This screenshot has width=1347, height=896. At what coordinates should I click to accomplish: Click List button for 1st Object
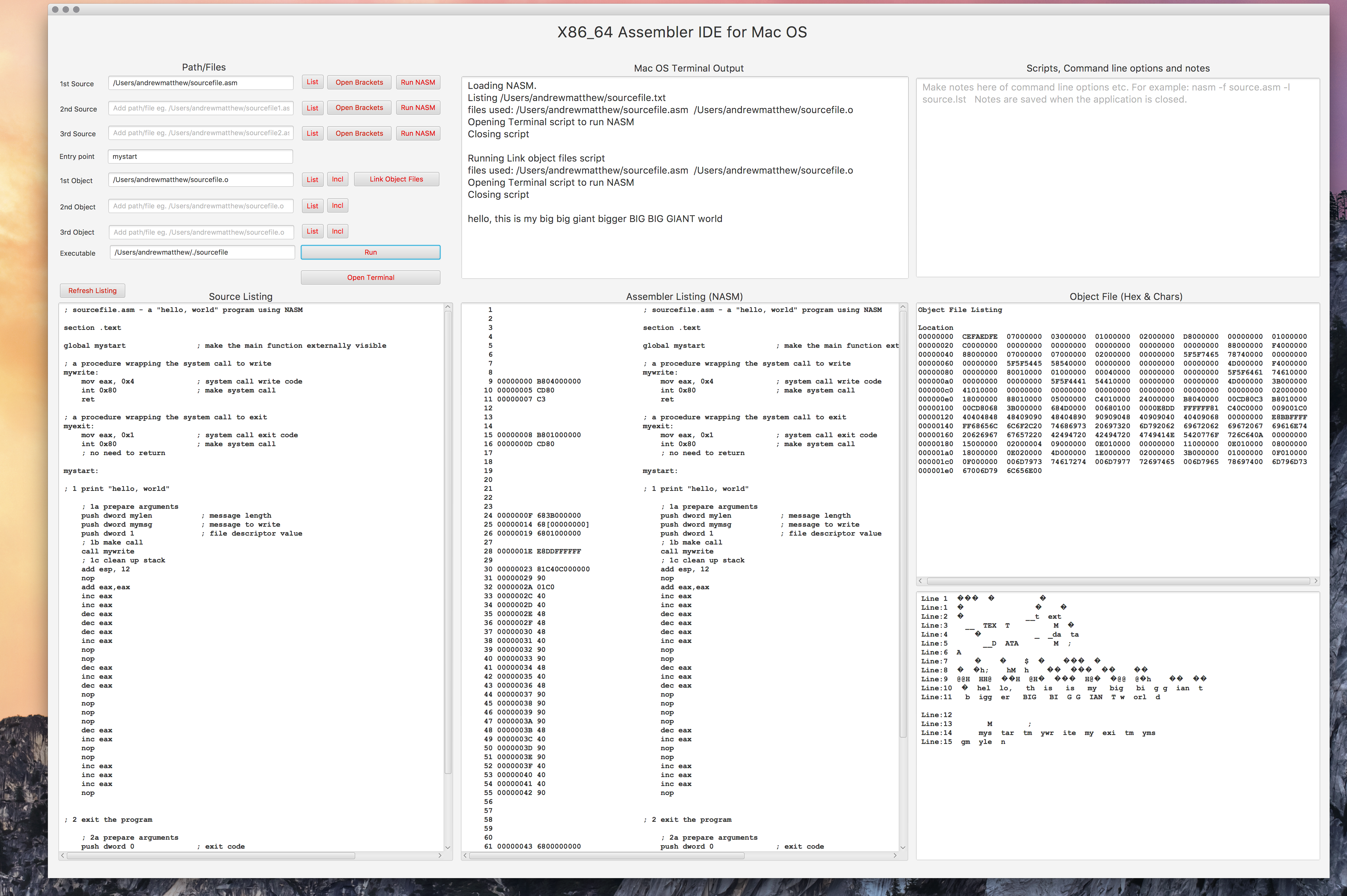pos(312,179)
